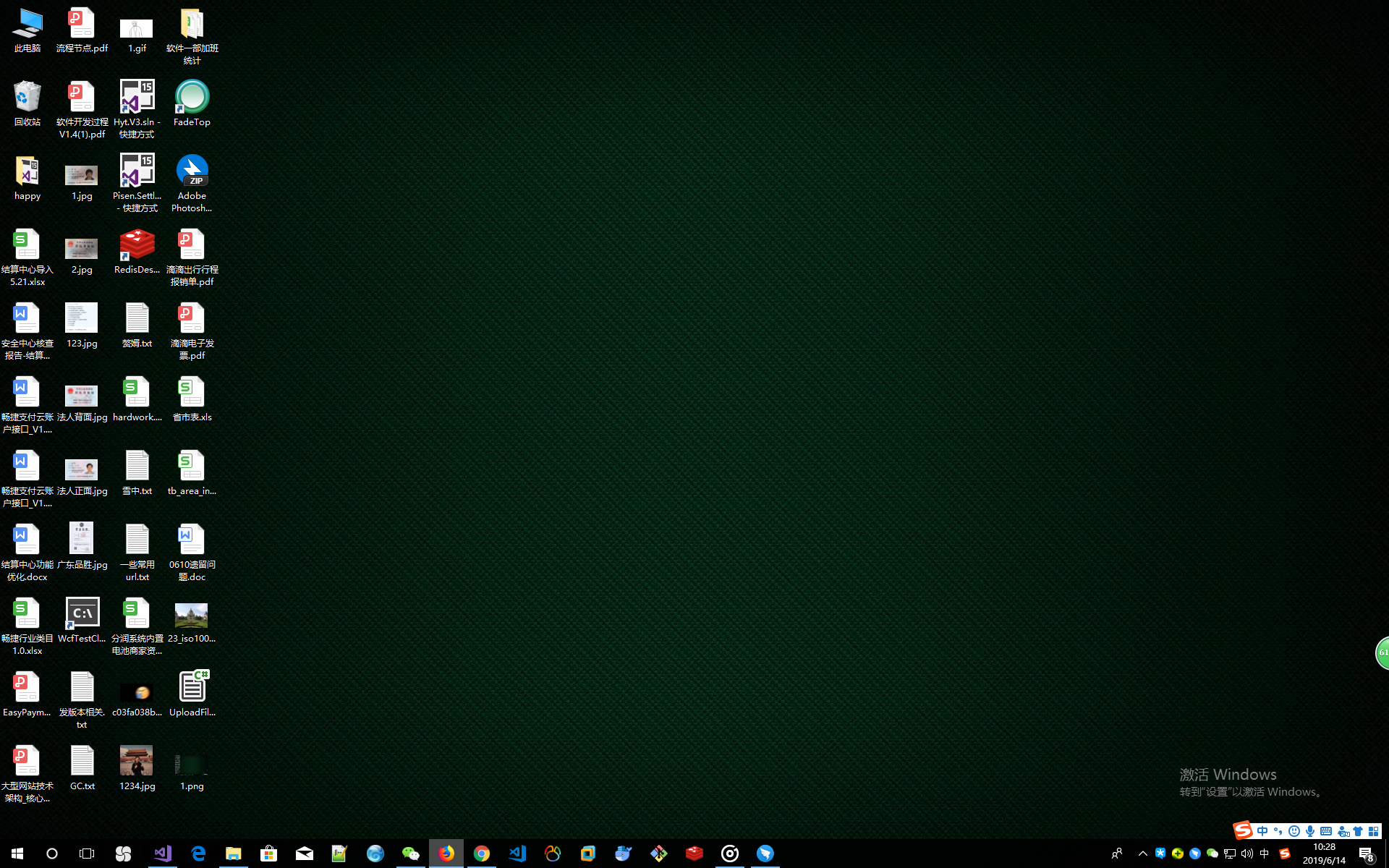The width and height of the screenshot is (1389, 868).
Task: Open Firefox from the taskbar
Action: (446, 854)
